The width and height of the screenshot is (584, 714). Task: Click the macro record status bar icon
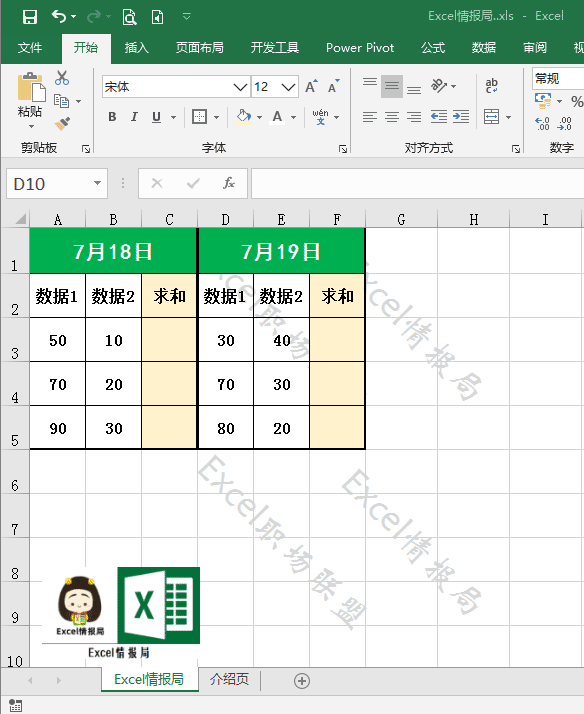[15, 705]
